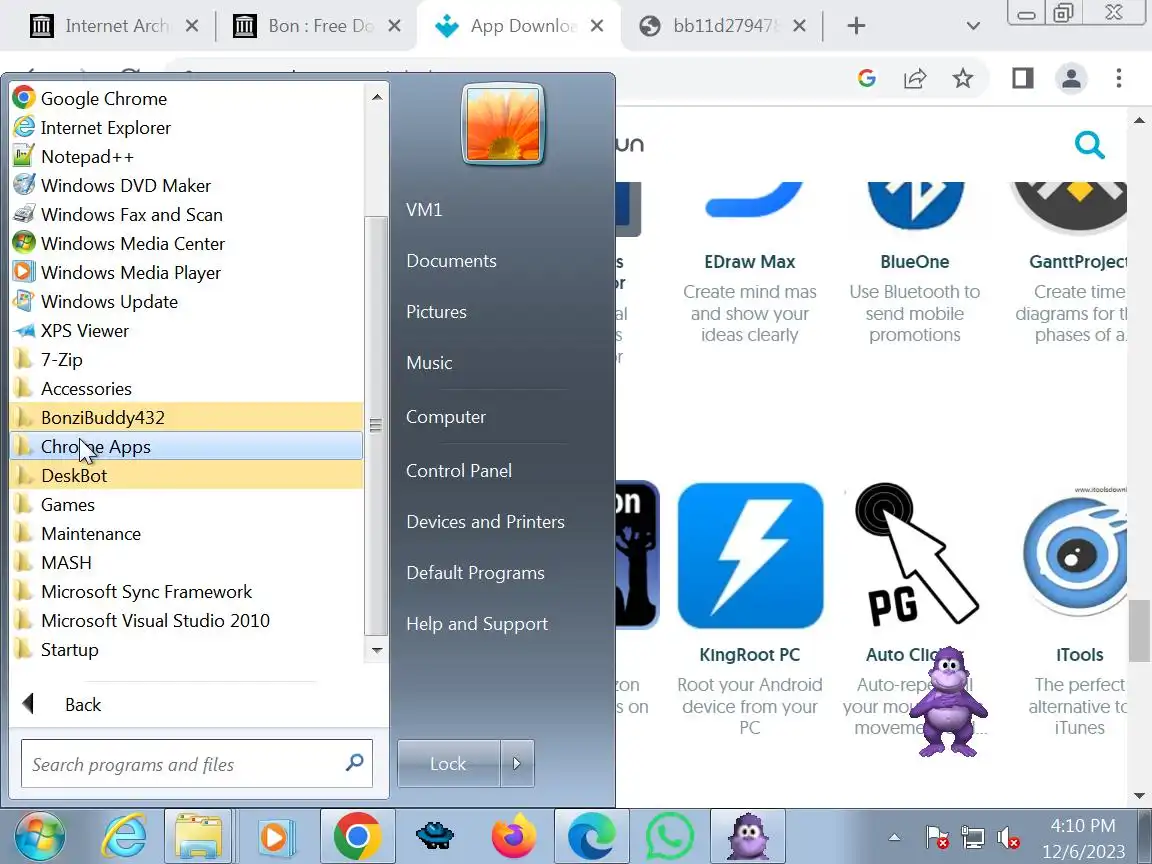This screenshot has width=1152, height=864.
Task: Share this page using the share icon
Action: [x=915, y=78]
